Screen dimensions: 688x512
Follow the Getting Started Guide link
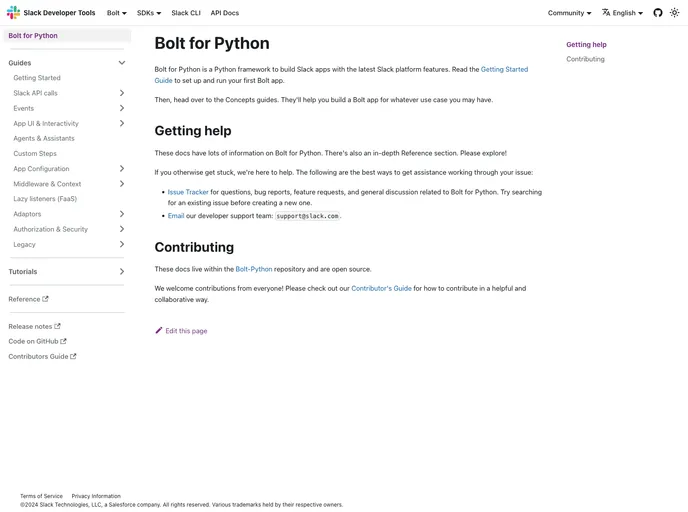pos(504,69)
